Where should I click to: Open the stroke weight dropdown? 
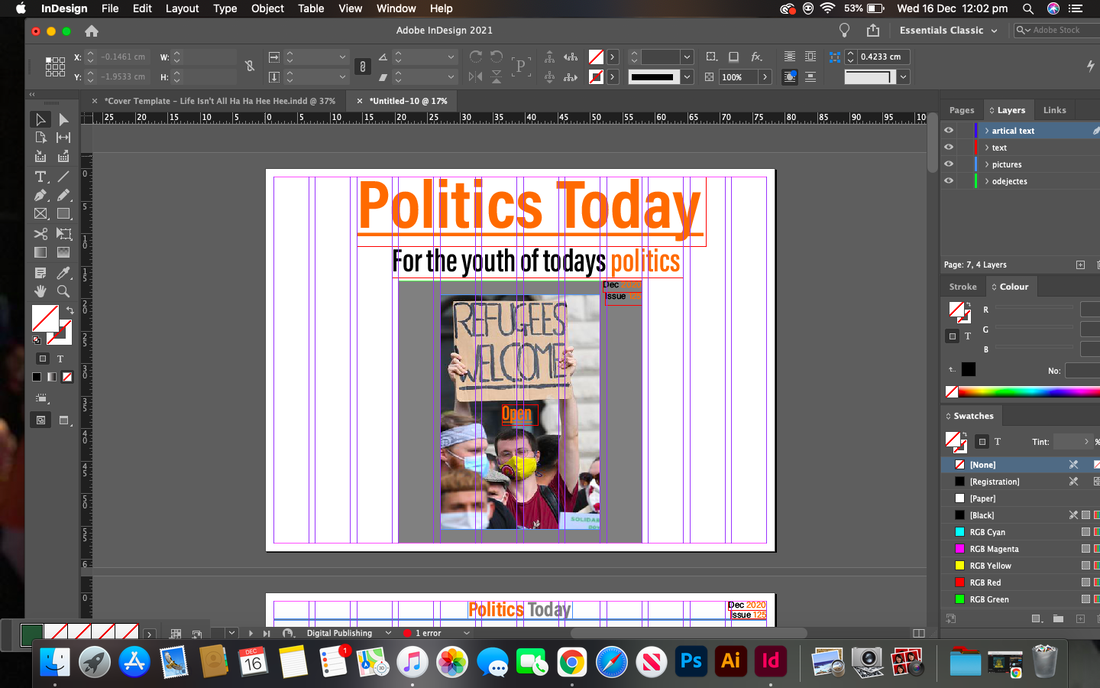point(687,57)
